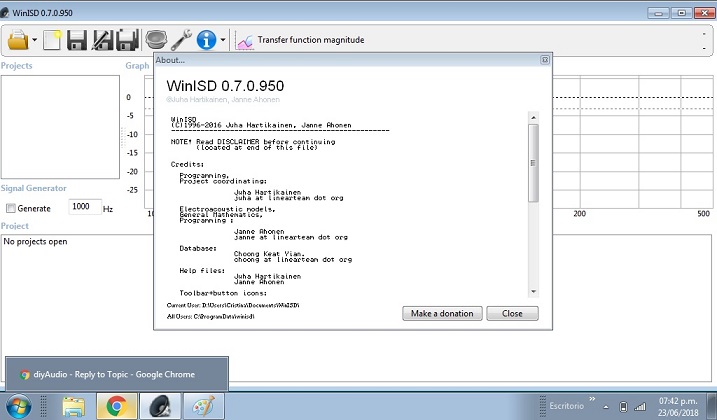Open the Windows Start button
This screenshot has height=420, width=717.
pyautogui.click(x=18, y=406)
